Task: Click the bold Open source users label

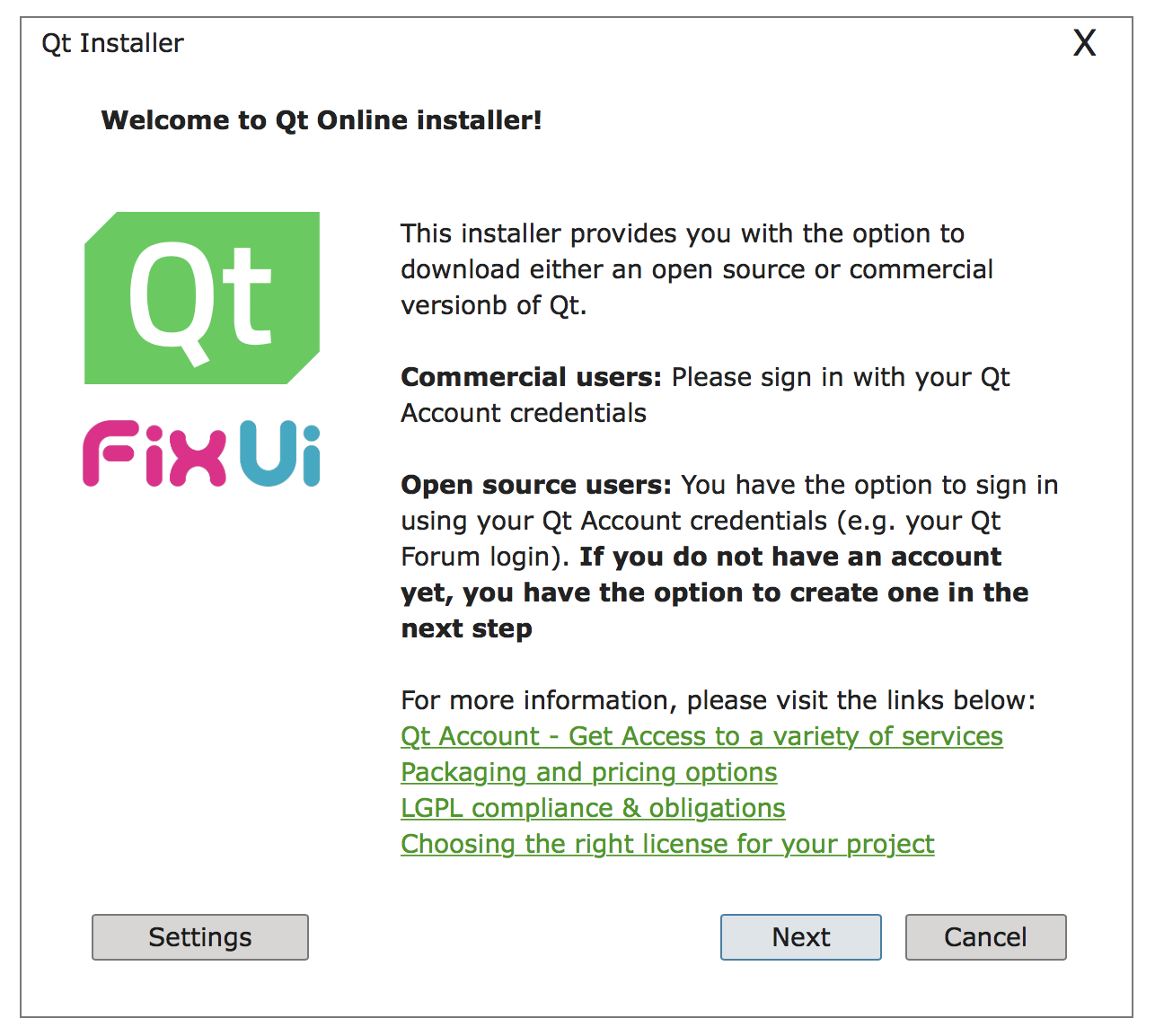Action: [535, 485]
